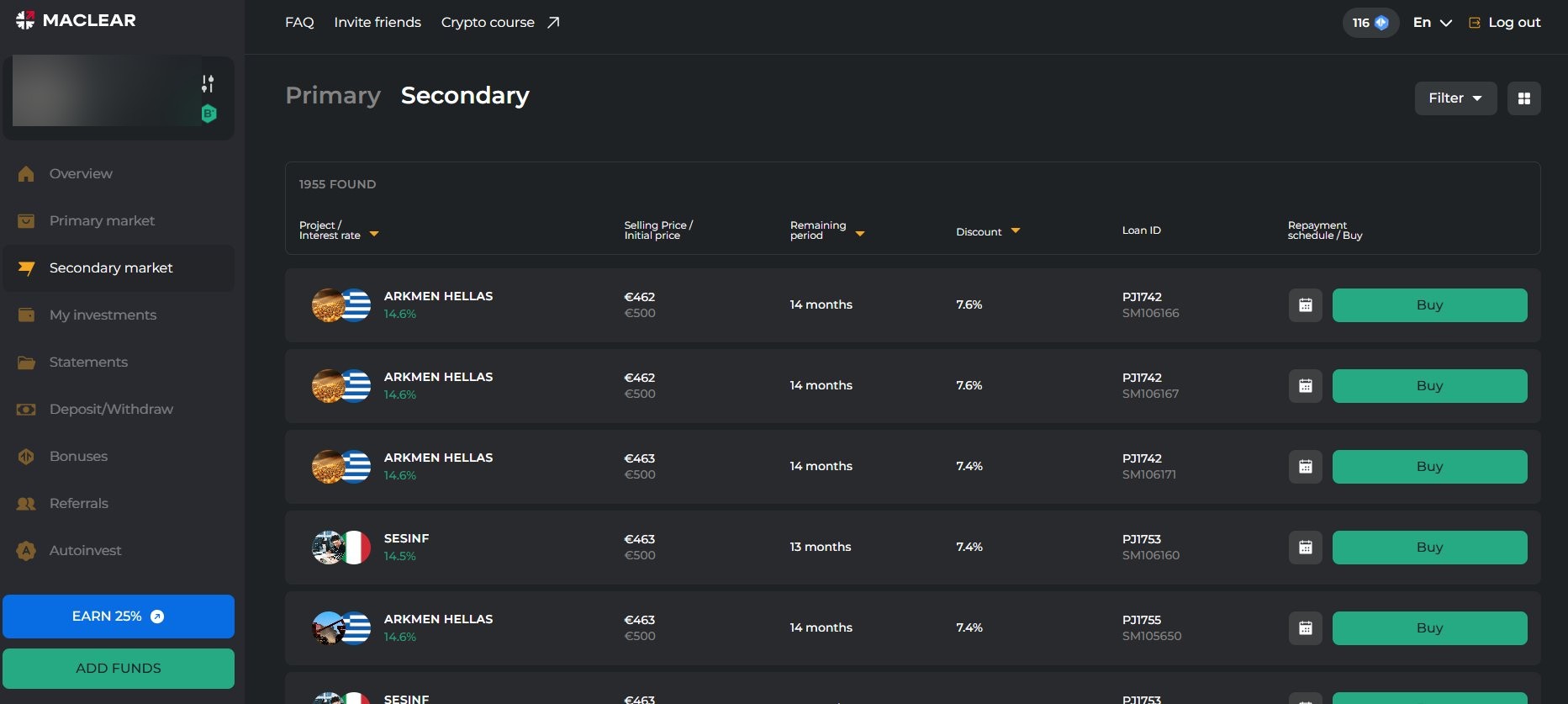This screenshot has width=1568, height=704.
Task: Click the blue coin icon beside 116
Action: pos(1381,23)
